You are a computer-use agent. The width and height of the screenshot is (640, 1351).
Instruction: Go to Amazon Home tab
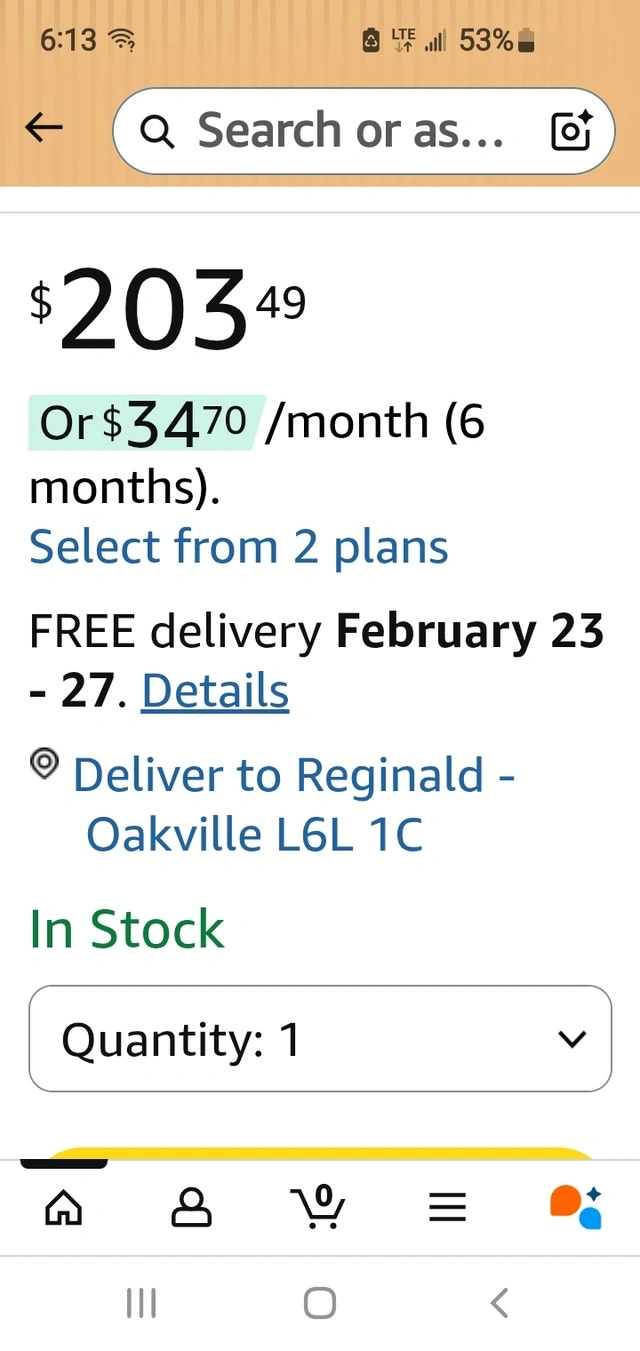pos(64,1207)
